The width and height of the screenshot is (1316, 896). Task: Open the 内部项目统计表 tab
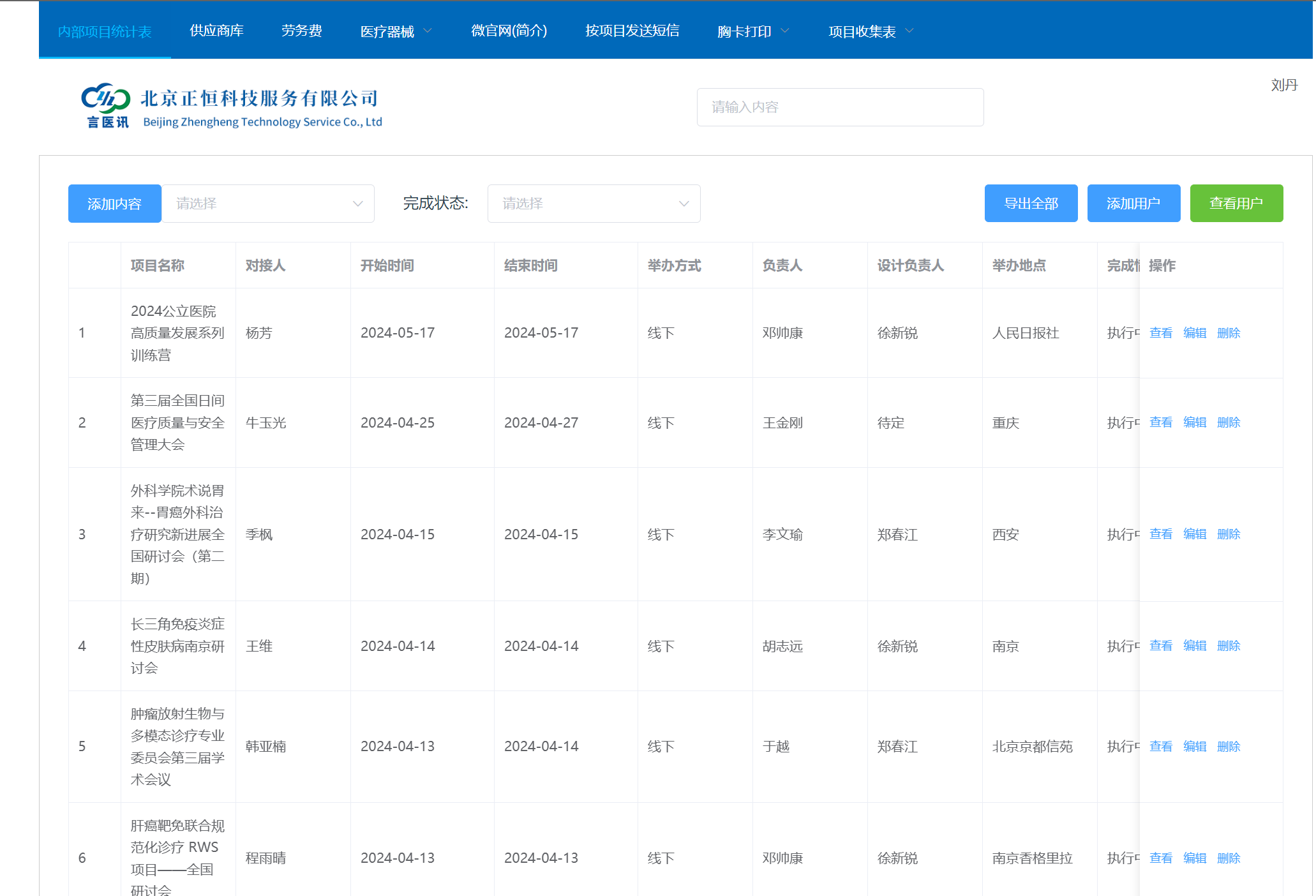click(105, 31)
